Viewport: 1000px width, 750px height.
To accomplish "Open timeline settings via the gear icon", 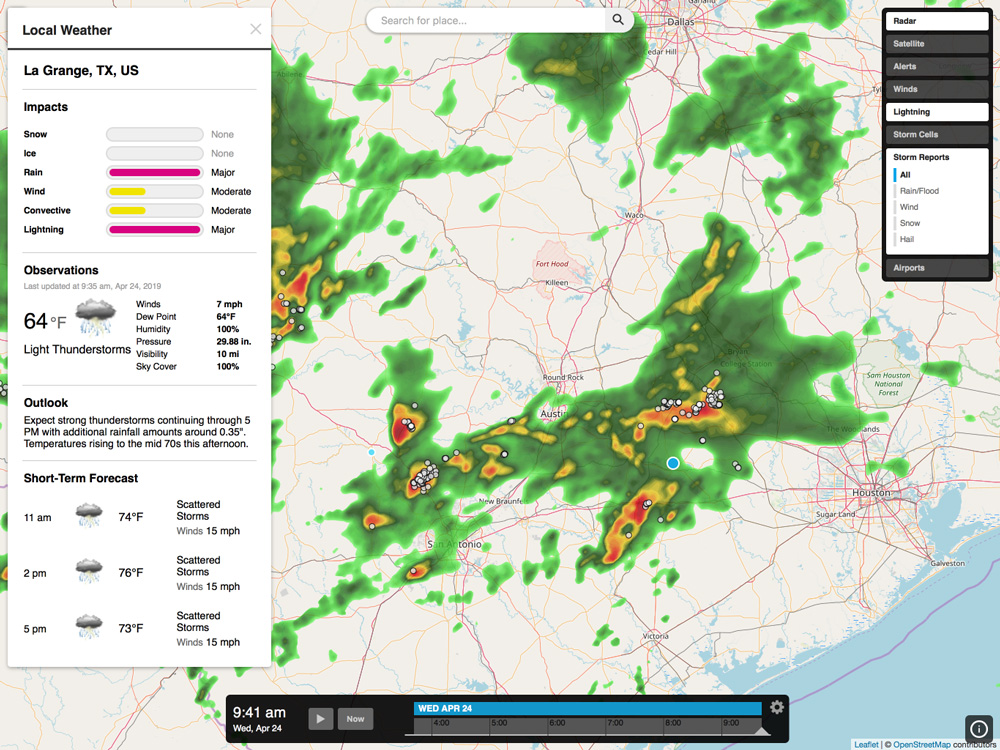I will click(x=778, y=707).
